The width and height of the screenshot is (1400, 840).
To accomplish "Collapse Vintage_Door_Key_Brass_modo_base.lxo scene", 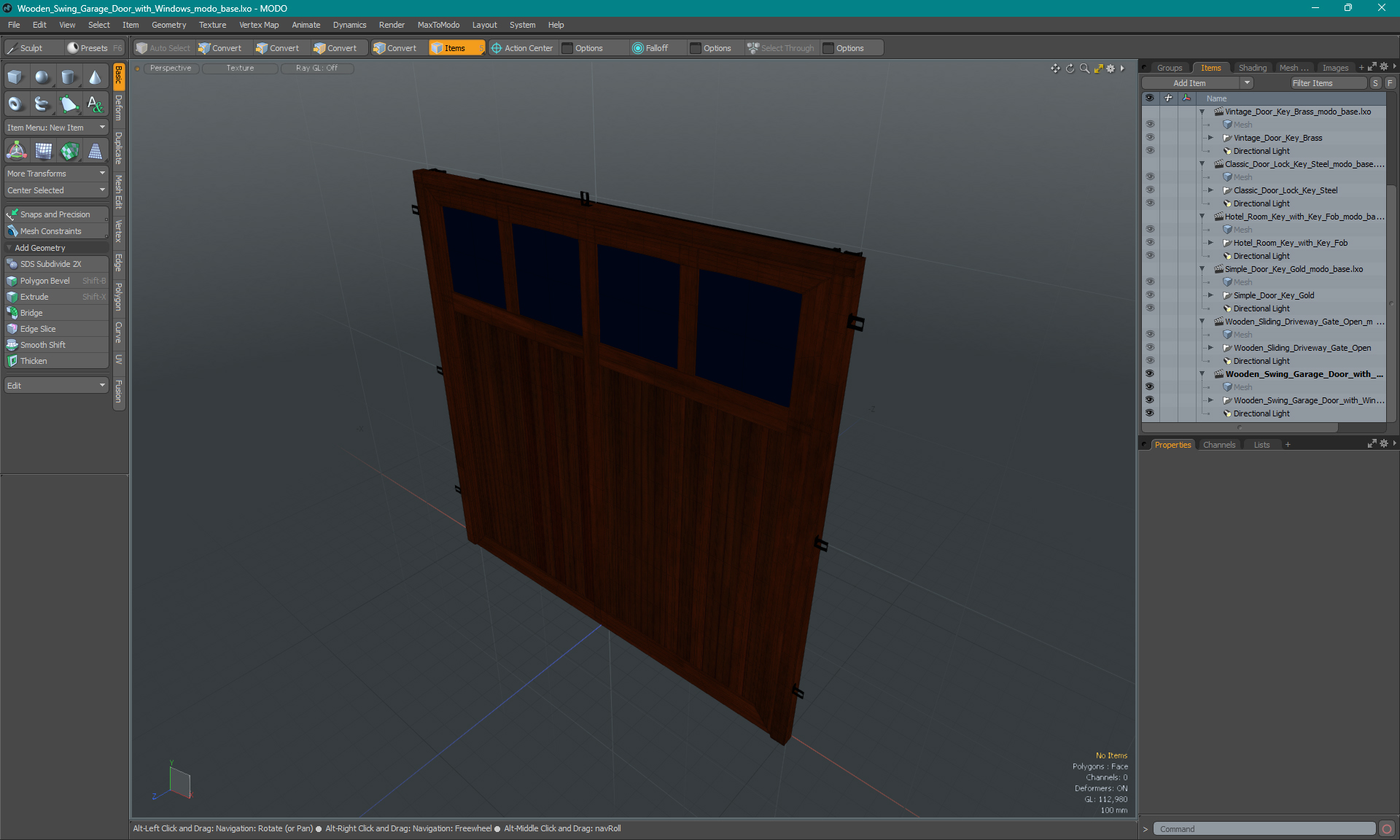I will click(x=1202, y=112).
